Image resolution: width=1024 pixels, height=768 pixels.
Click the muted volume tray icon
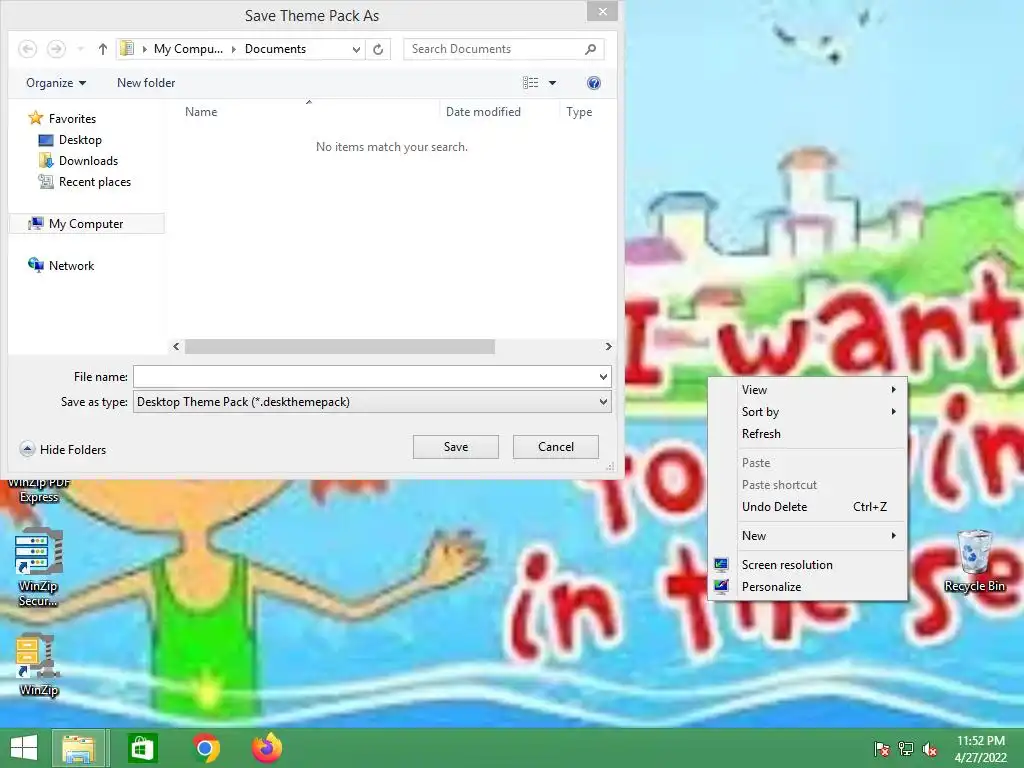[930, 748]
